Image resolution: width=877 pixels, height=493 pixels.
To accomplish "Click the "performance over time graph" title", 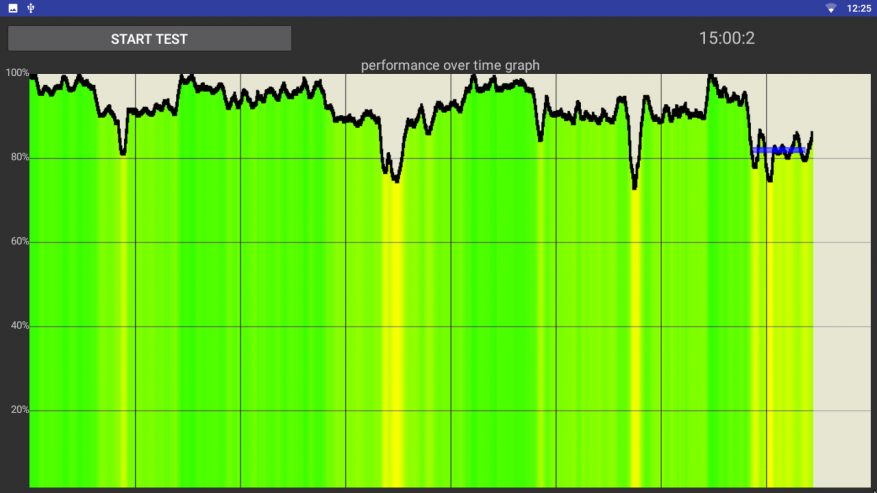I will click(450, 65).
